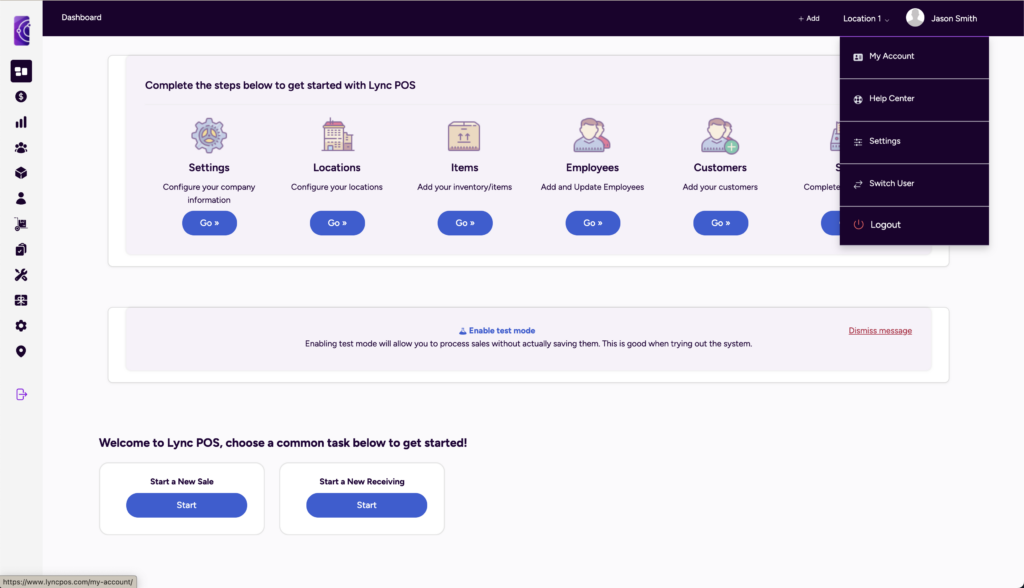Open the box inventory icon in sidebar
This screenshot has height=588, width=1024.
coord(21,173)
